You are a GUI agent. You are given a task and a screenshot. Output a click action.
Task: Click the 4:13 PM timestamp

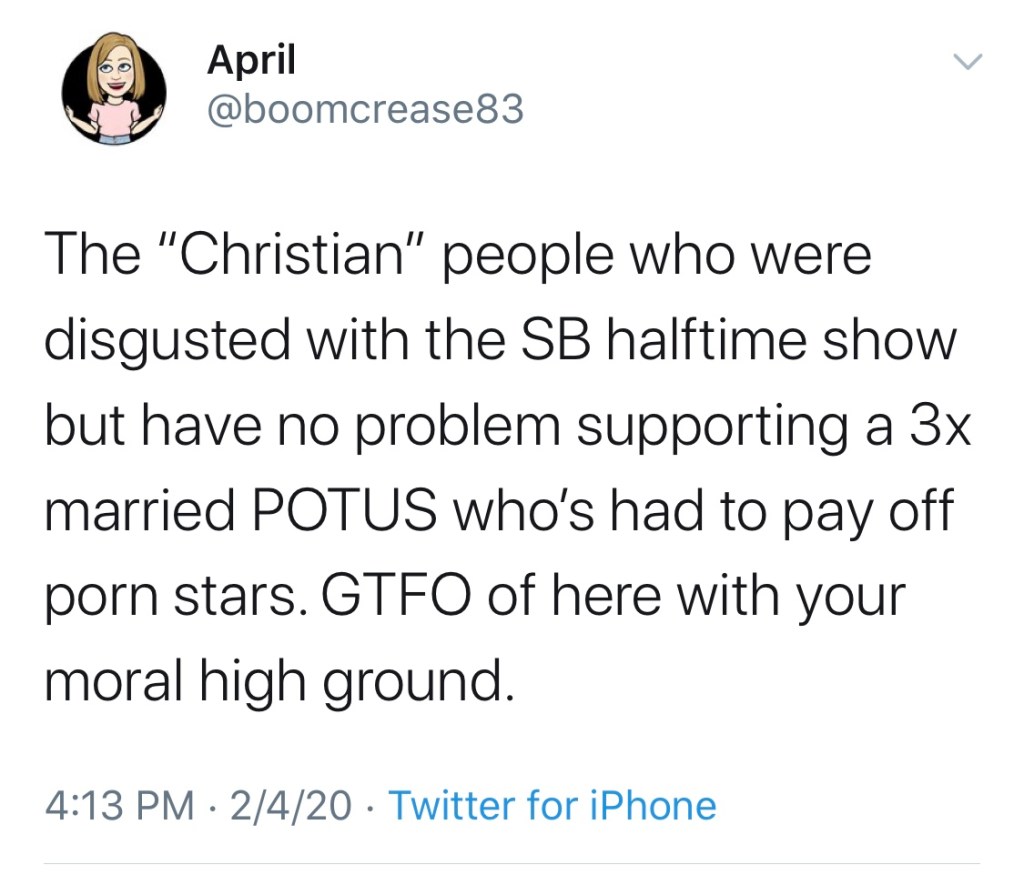119,805
